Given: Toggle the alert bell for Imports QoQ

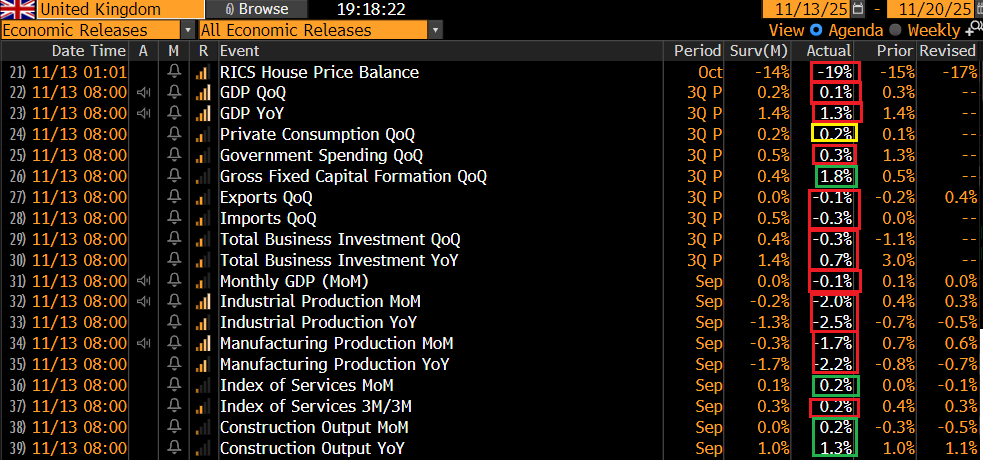Looking at the screenshot, I should click(x=174, y=218).
